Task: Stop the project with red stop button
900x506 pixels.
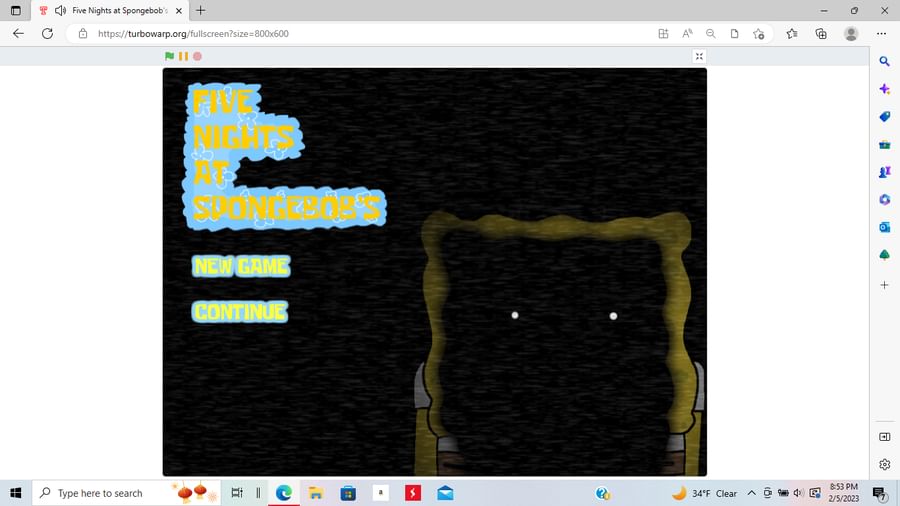Action: [197, 56]
